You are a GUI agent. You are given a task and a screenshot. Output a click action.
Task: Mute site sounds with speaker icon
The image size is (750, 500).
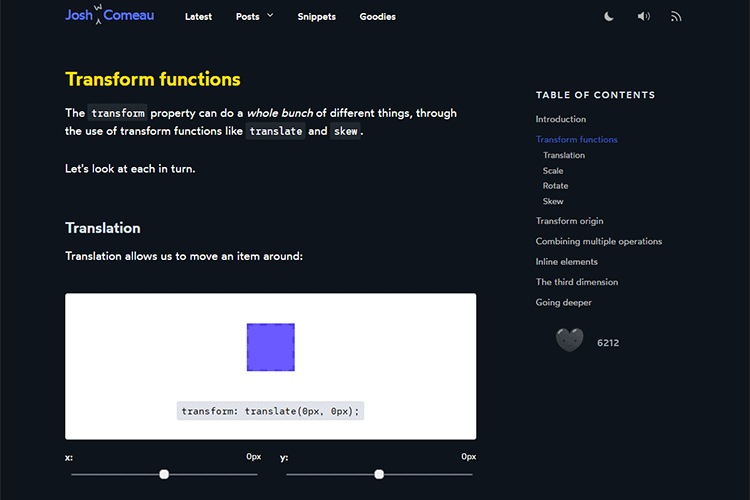point(643,17)
